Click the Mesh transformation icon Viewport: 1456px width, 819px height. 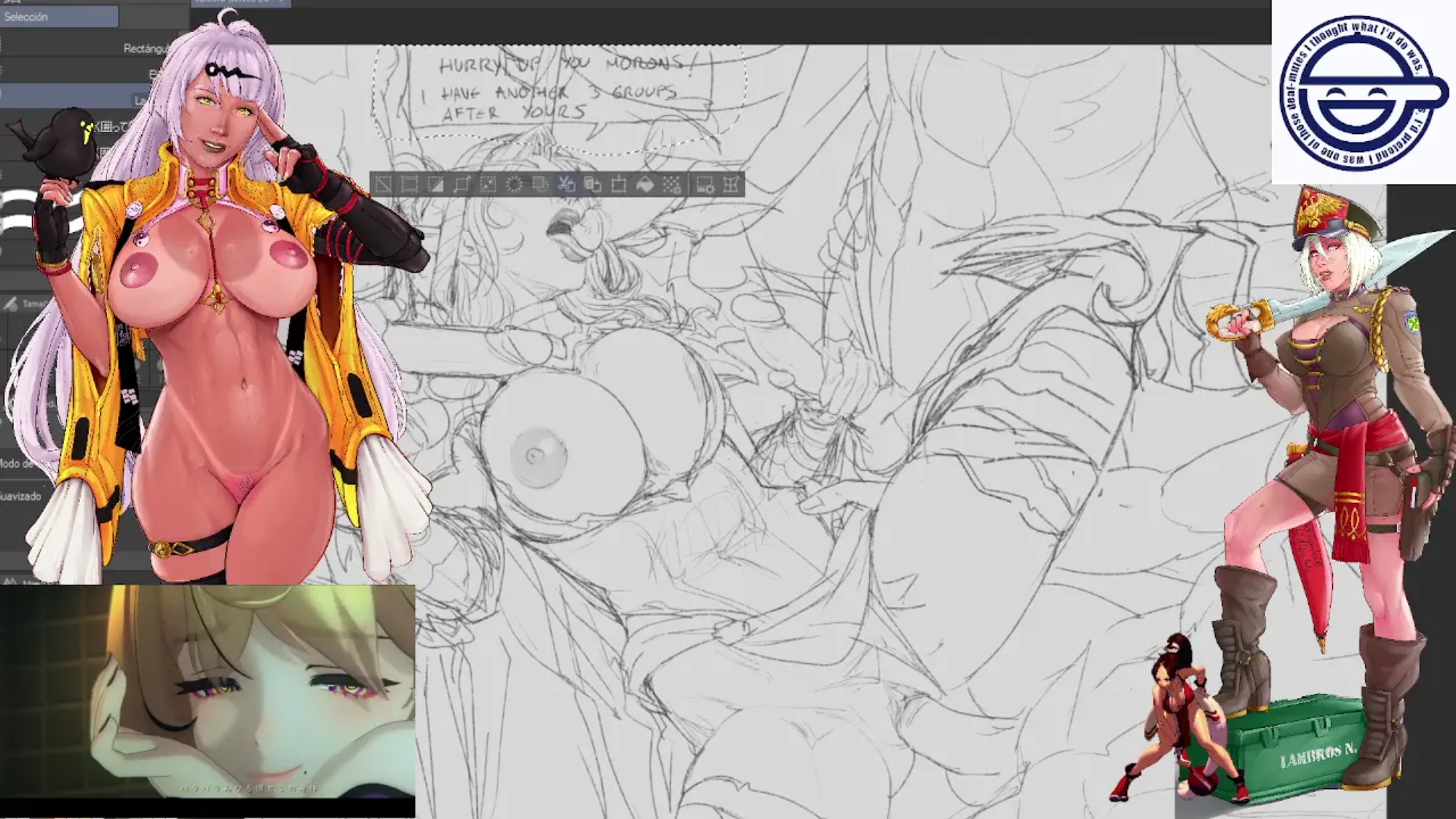(x=731, y=185)
